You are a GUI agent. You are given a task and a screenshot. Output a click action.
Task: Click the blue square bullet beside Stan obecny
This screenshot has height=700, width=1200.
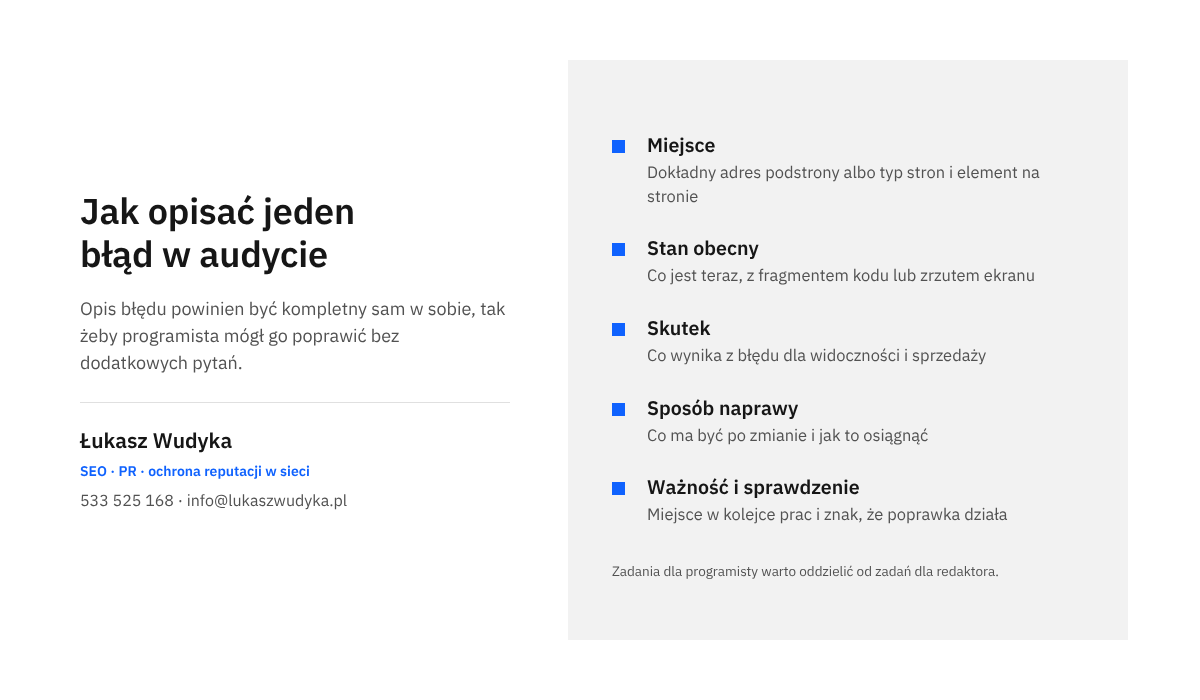(618, 249)
